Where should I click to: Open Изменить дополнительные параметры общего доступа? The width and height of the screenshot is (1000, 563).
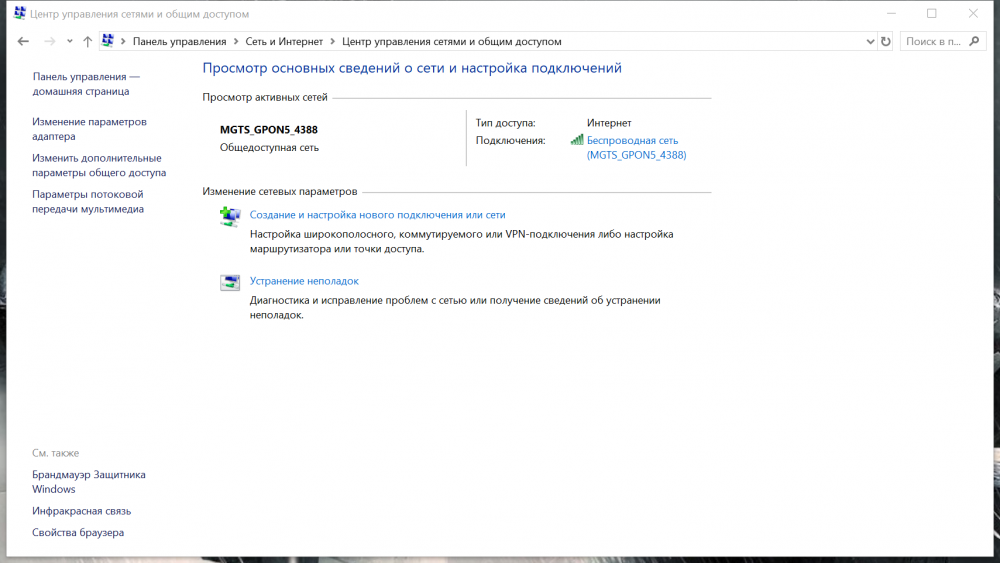point(99,165)
